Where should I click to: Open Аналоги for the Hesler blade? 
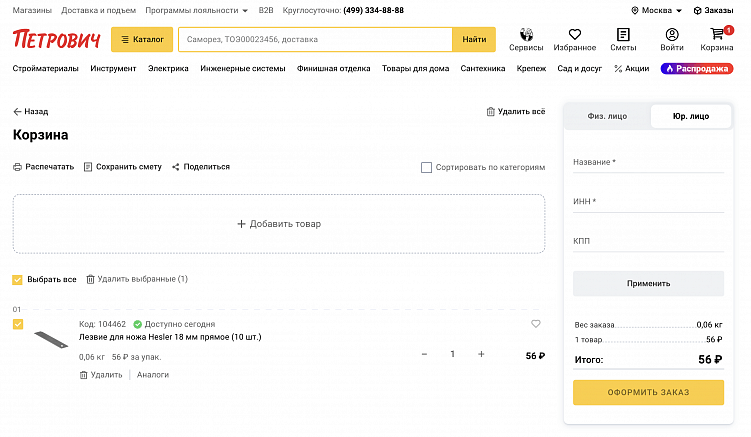point(153,375)
